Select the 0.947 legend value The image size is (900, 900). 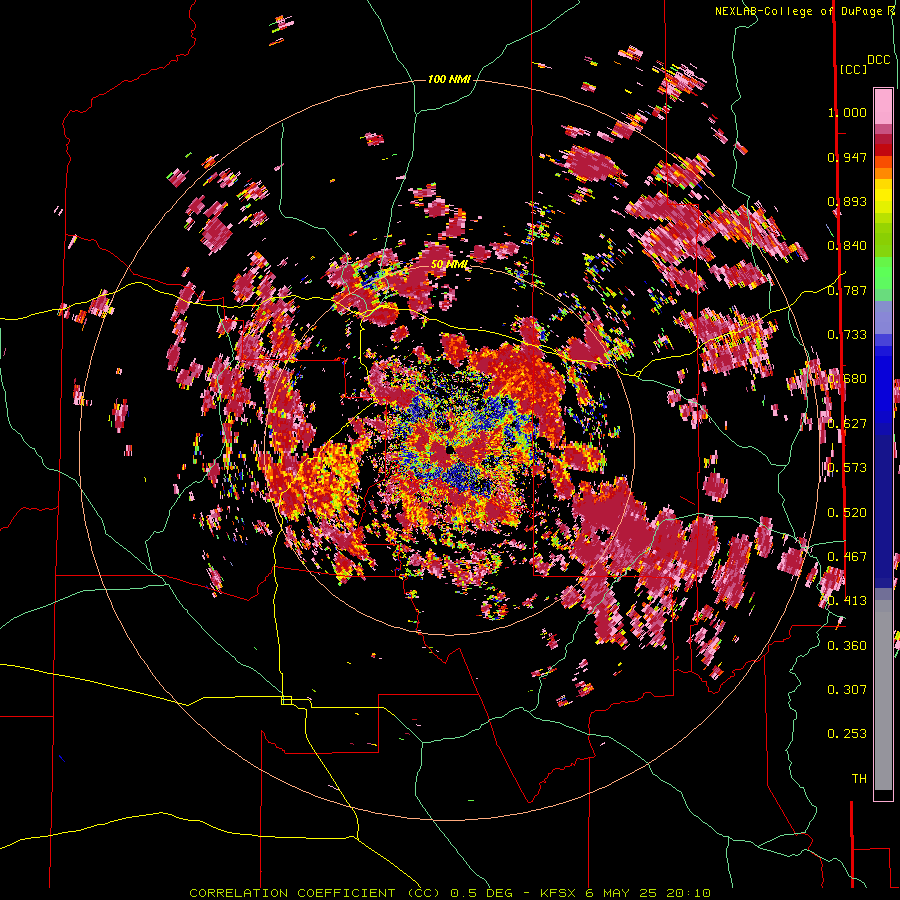pyautogui.click(x=847, y=157)
